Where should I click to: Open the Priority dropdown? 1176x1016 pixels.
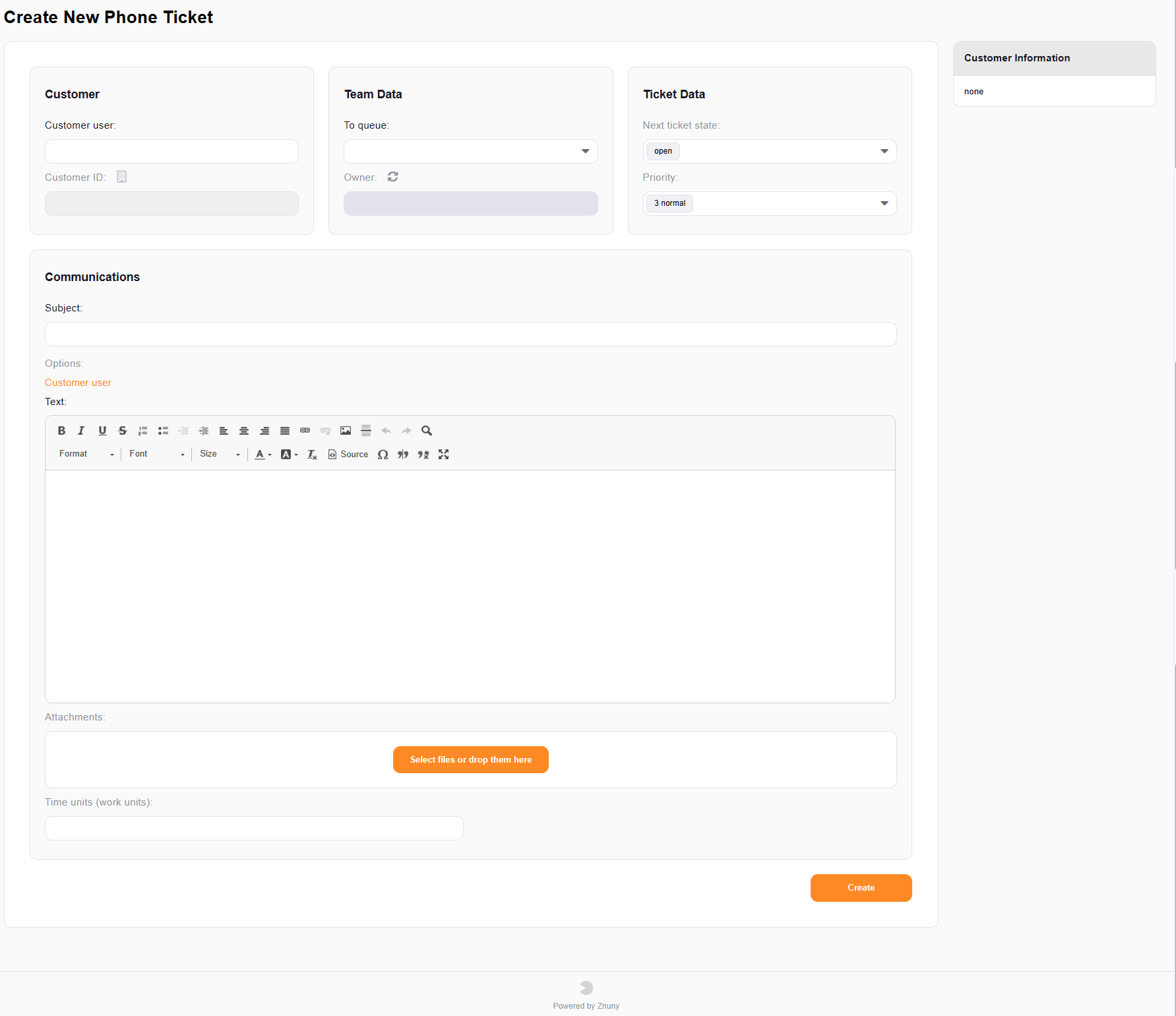[769, 203]
